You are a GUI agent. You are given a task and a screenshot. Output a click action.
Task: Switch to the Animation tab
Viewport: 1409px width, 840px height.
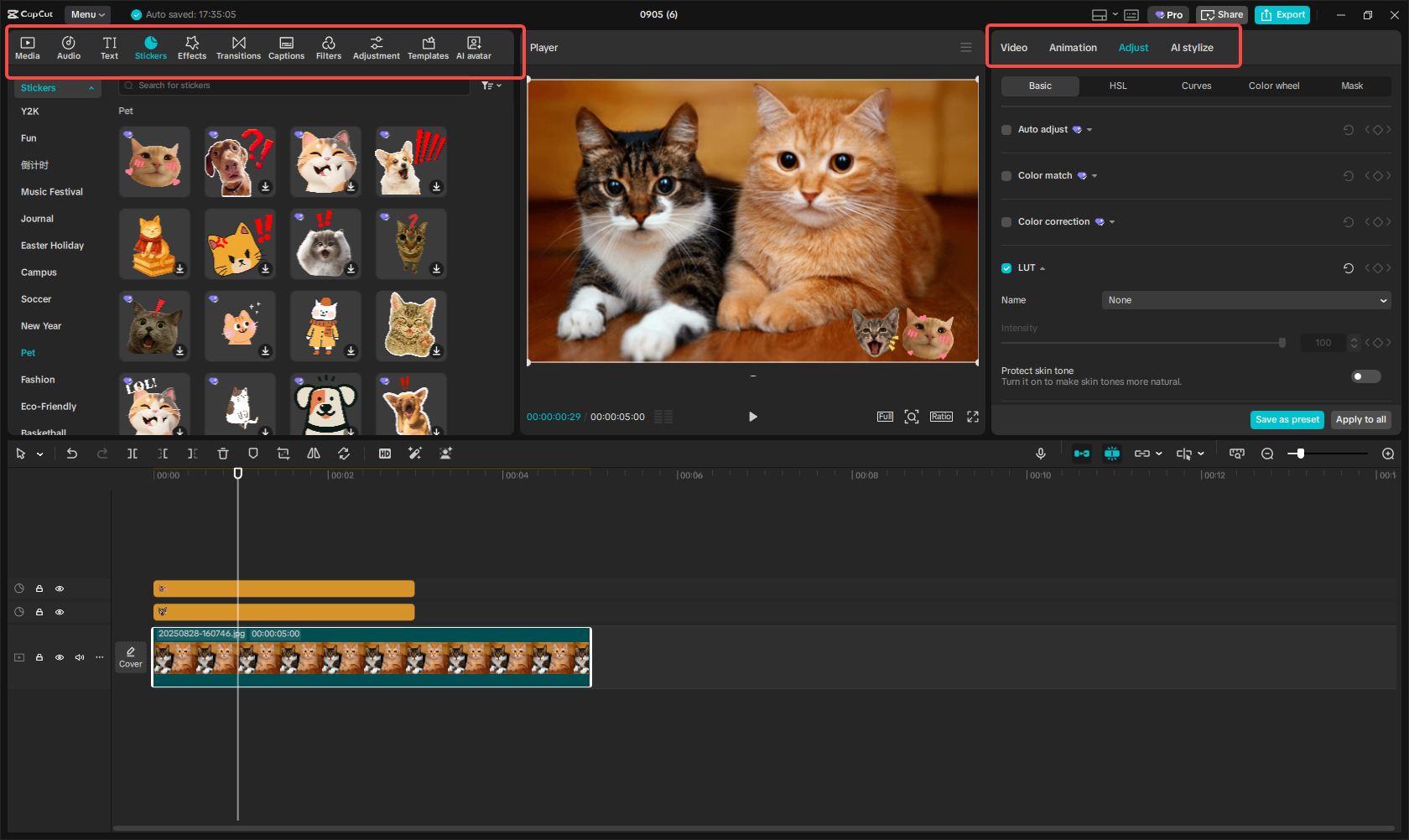(x=1073, y=48)
